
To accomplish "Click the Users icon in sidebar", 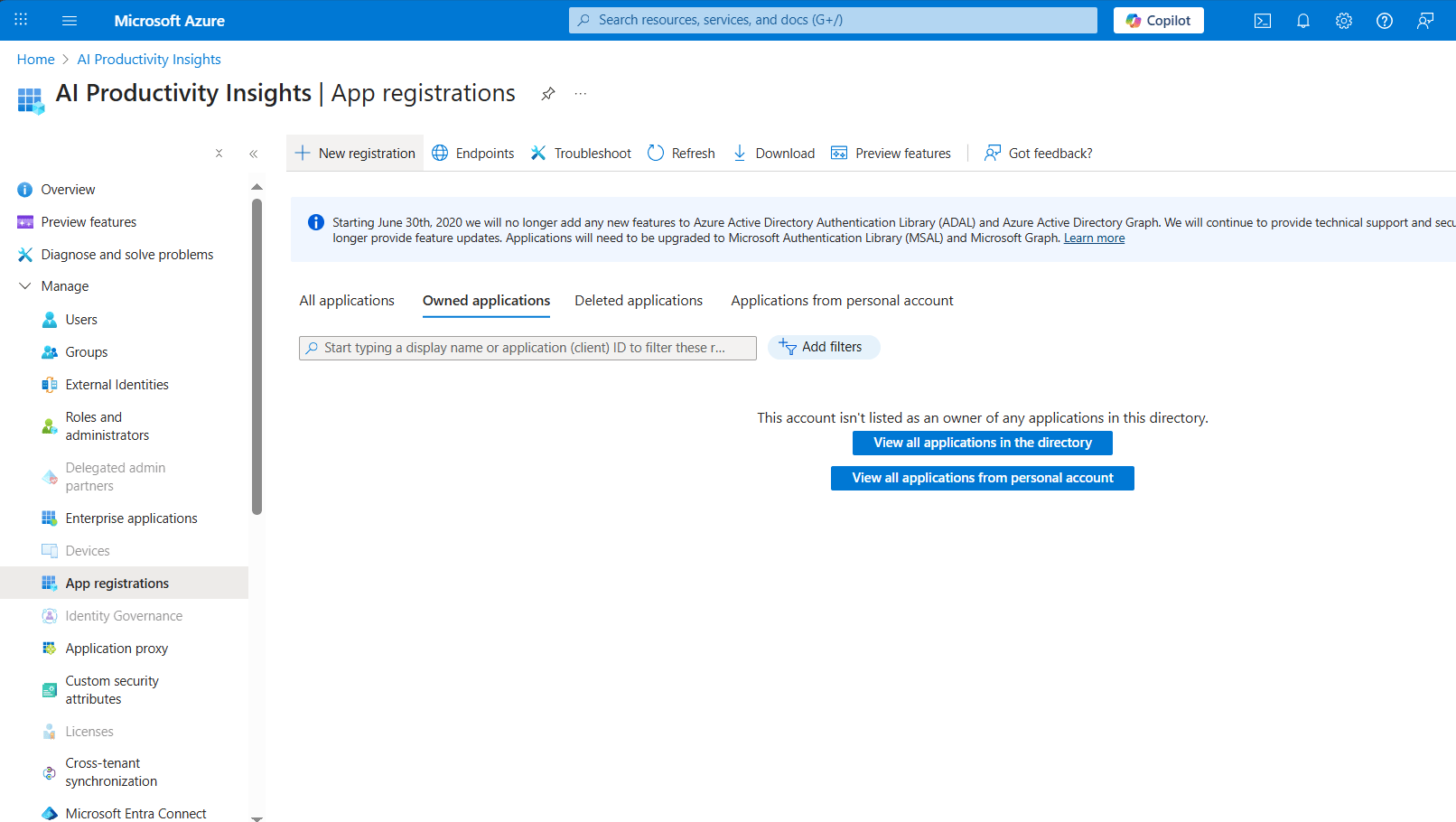I will 50,320.
